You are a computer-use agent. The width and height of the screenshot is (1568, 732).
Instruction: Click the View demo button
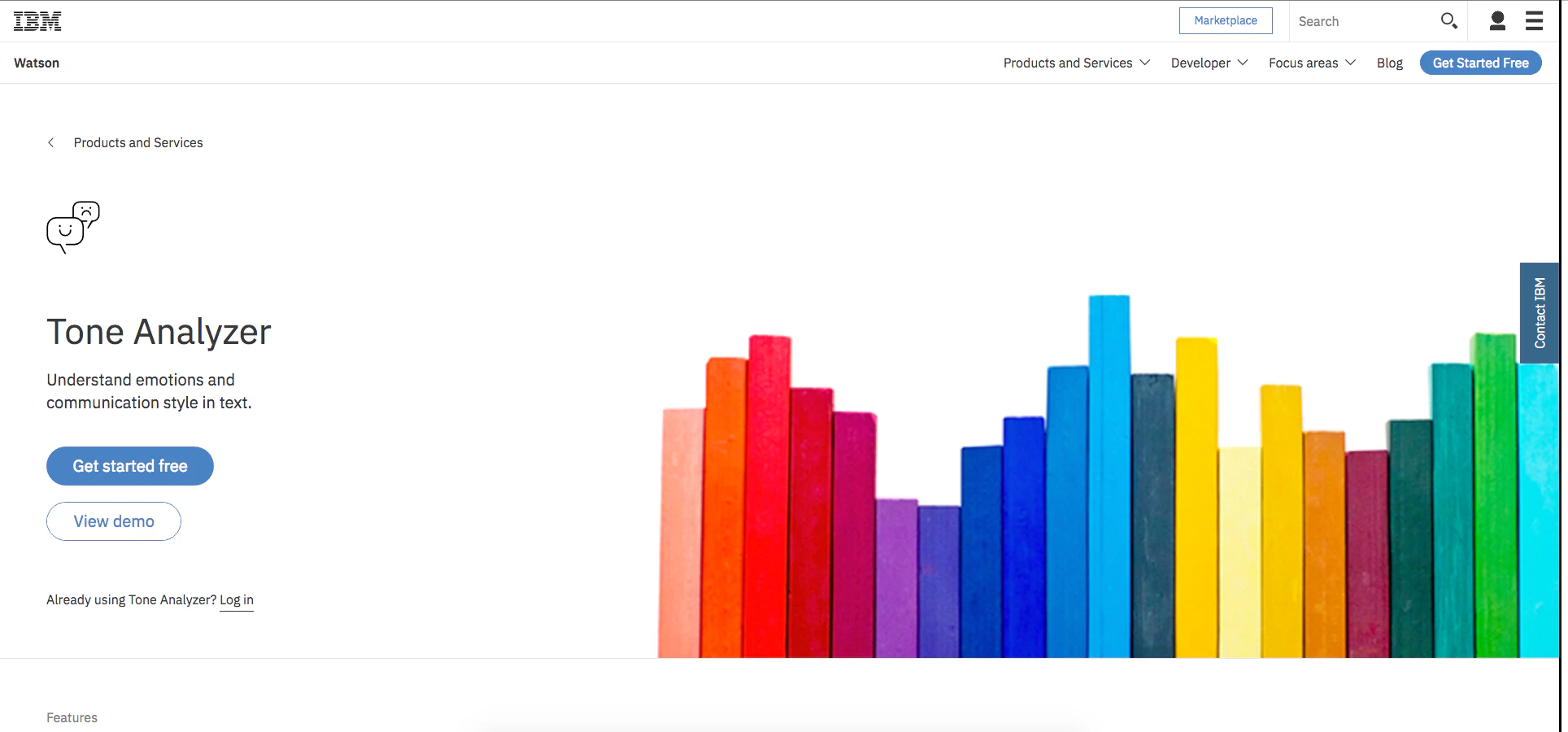[x=114, y=521]
